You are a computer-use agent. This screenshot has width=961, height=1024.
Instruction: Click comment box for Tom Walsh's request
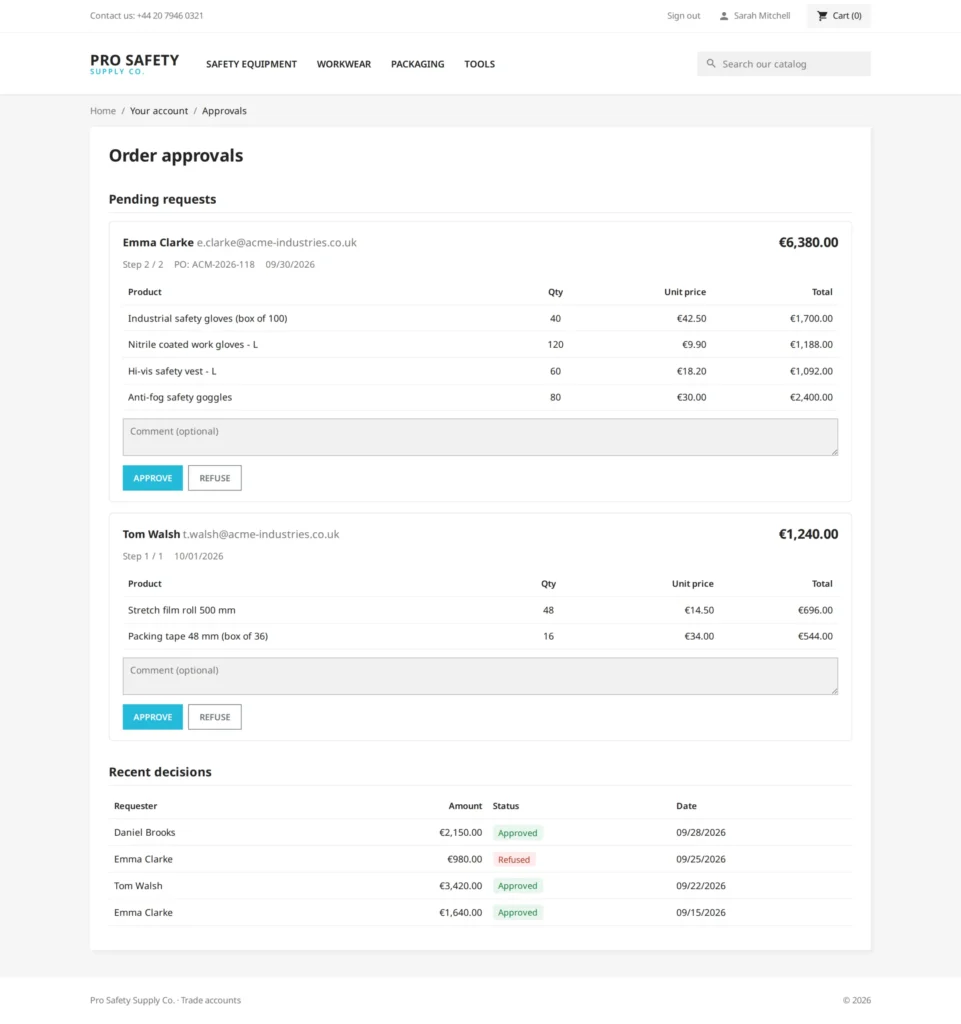coord(480,676)
